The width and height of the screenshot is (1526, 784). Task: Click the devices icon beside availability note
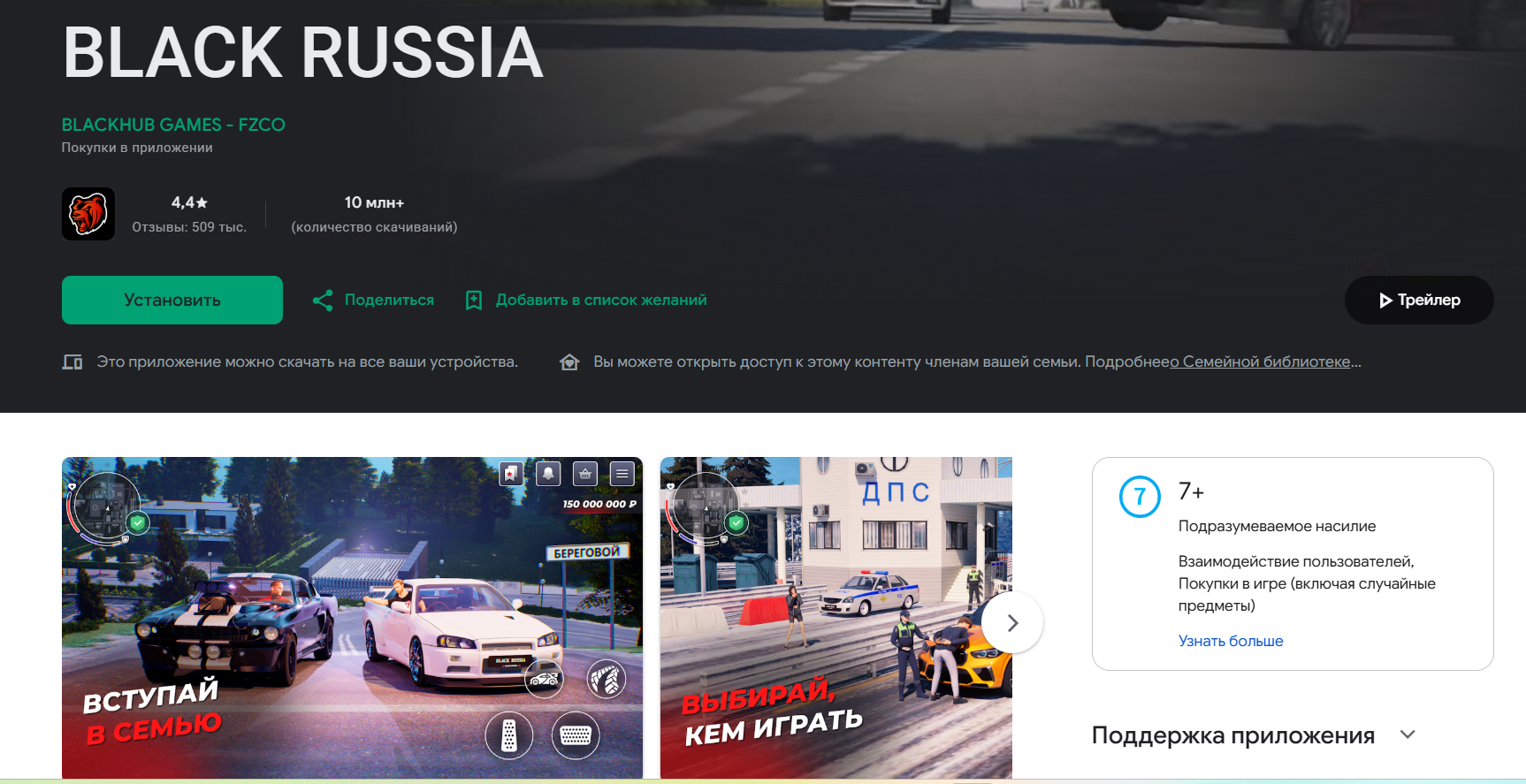[72, 362]
